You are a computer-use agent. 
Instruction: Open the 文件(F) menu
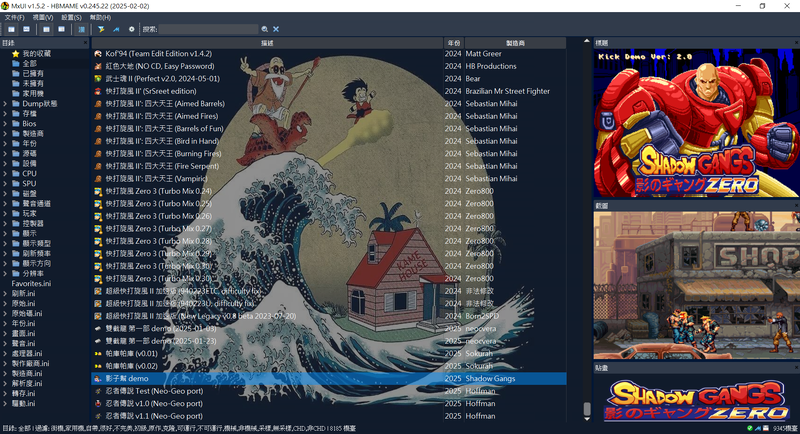point(14,17)
